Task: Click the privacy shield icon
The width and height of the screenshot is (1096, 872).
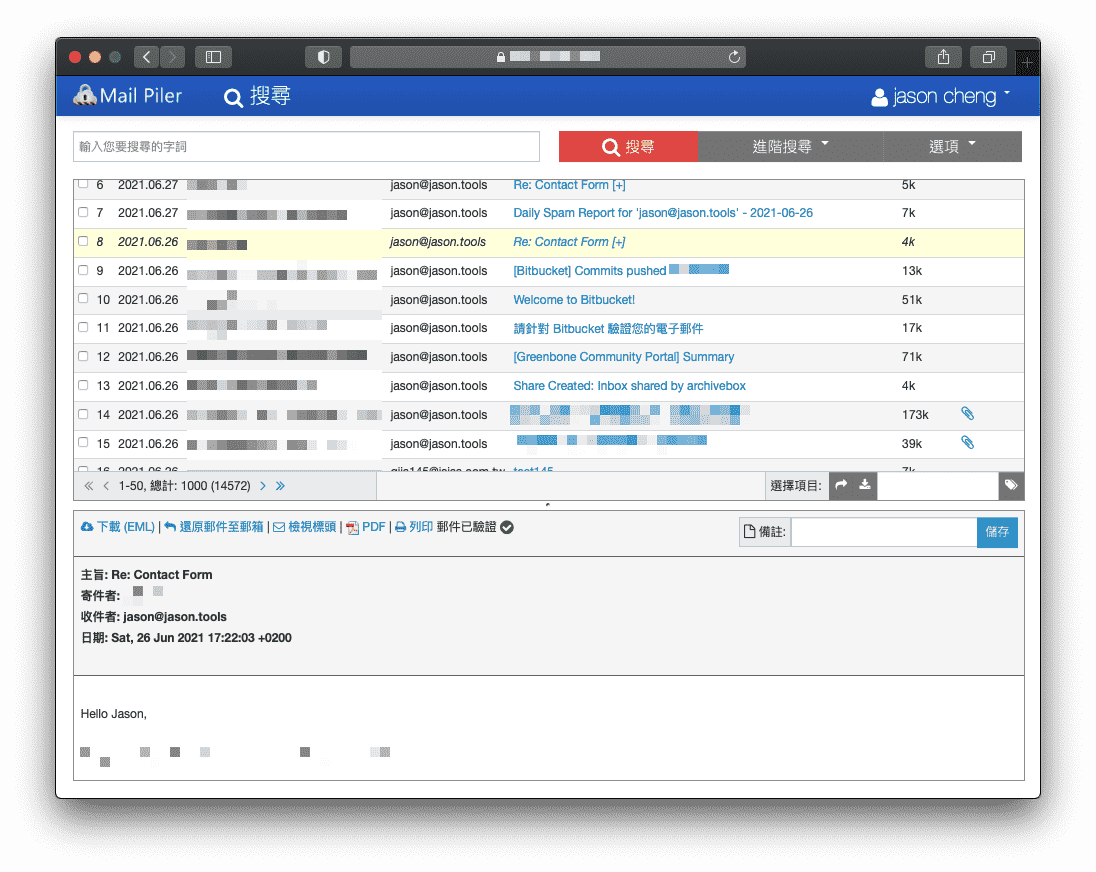Action: point(324,57)
